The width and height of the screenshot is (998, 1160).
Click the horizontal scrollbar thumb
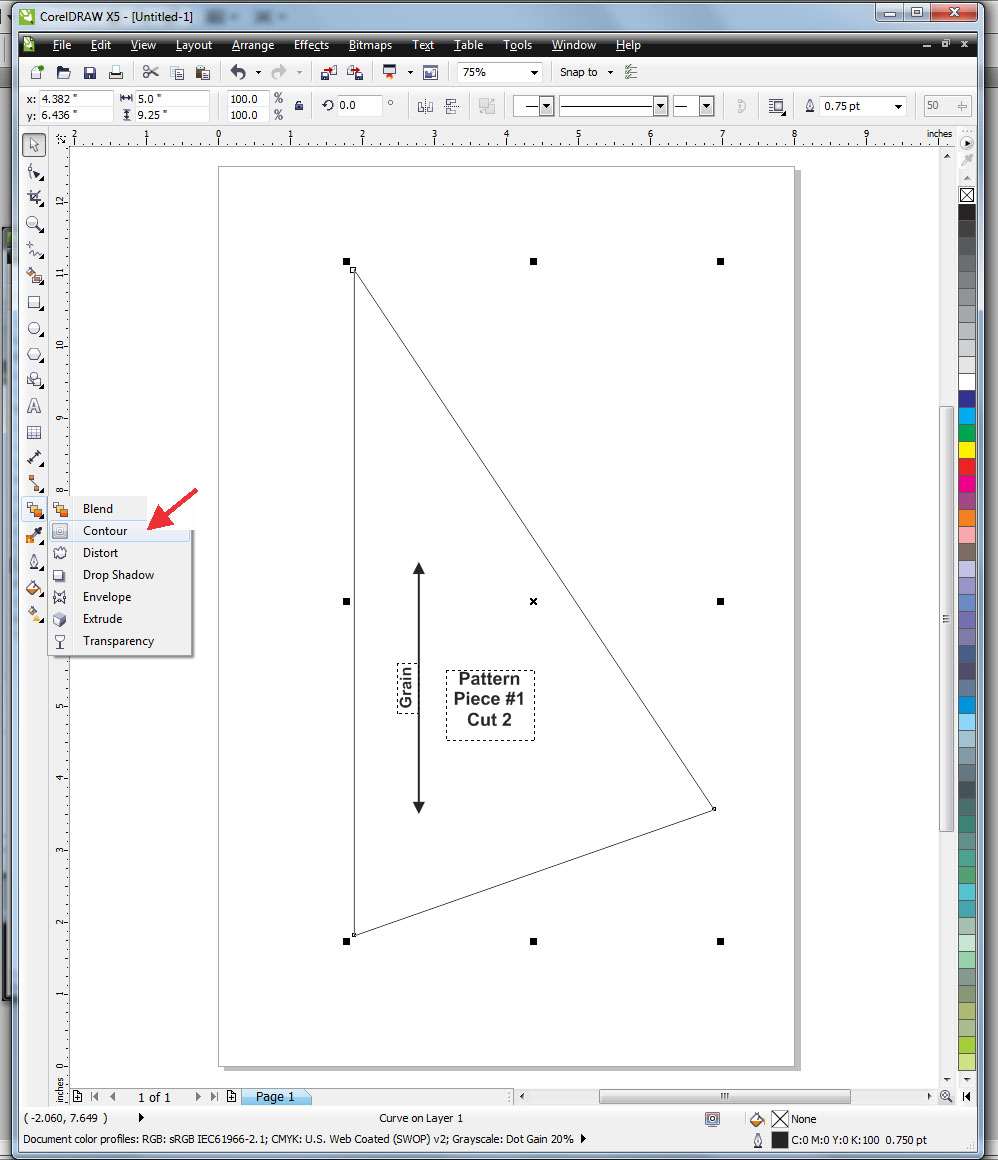pos(724,1096)
